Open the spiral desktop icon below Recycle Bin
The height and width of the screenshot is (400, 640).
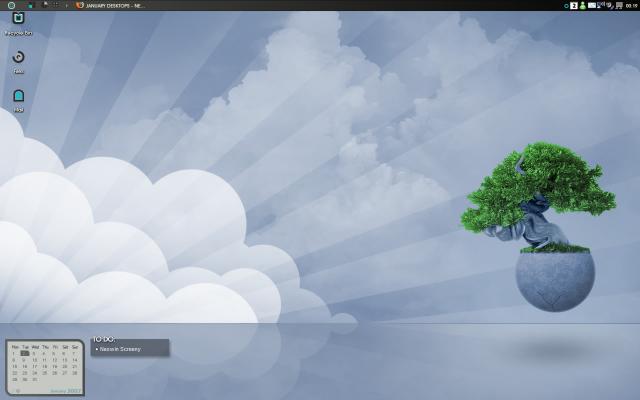pos(18,57)
